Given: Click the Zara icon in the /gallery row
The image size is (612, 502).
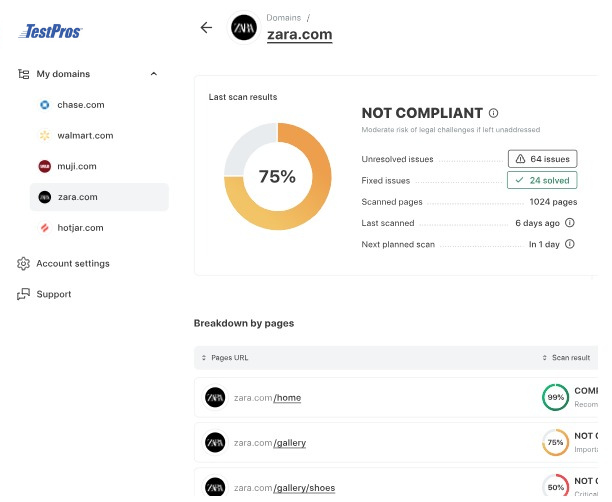Looking at the screenshot, I should [x=215, y=443].
